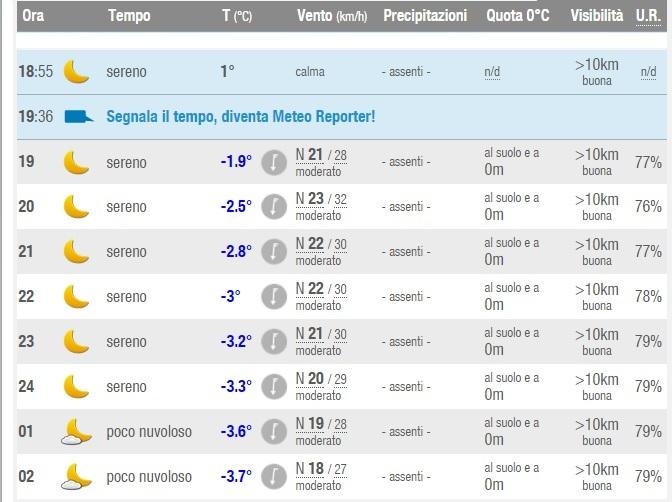Click the 'Quota 0°C' column header
This screenshot has width=672, height=502.
pyautogui.click(x=520, y=16)
